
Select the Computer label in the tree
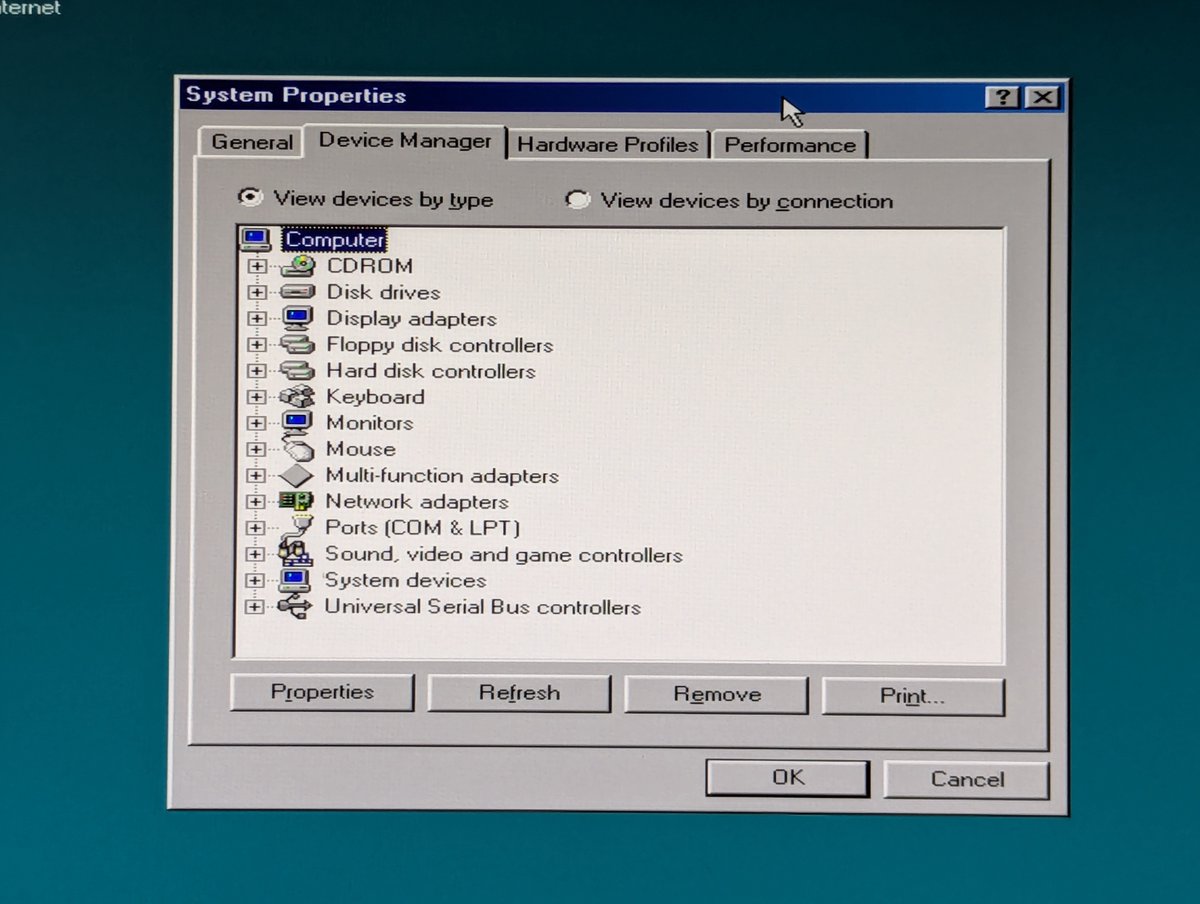coord(334,240)
